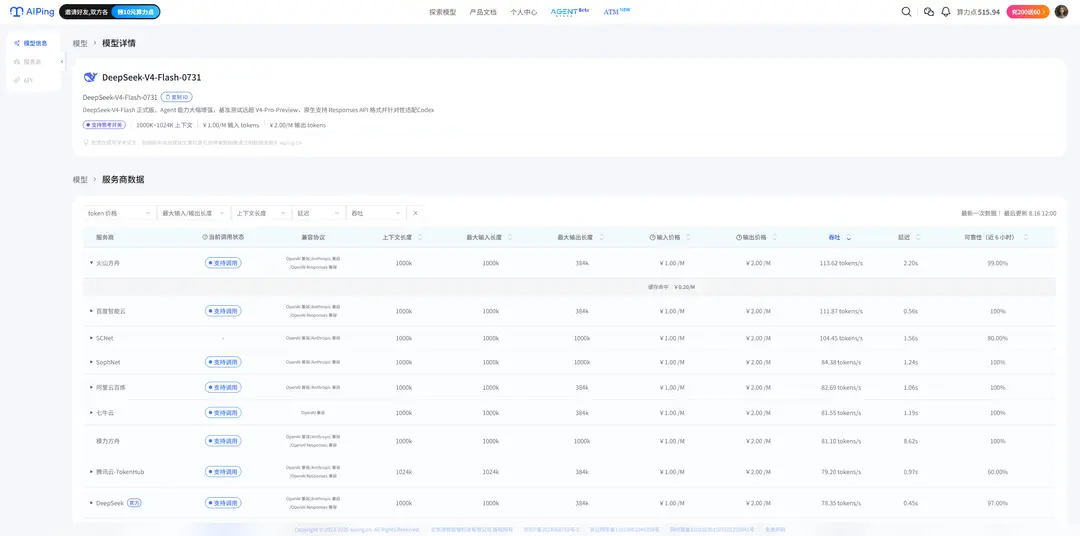Click 最后更新 8.16 12:00 timestamp
The width and height of the screenshot is (1080, 536).
tap(1030, 214)
